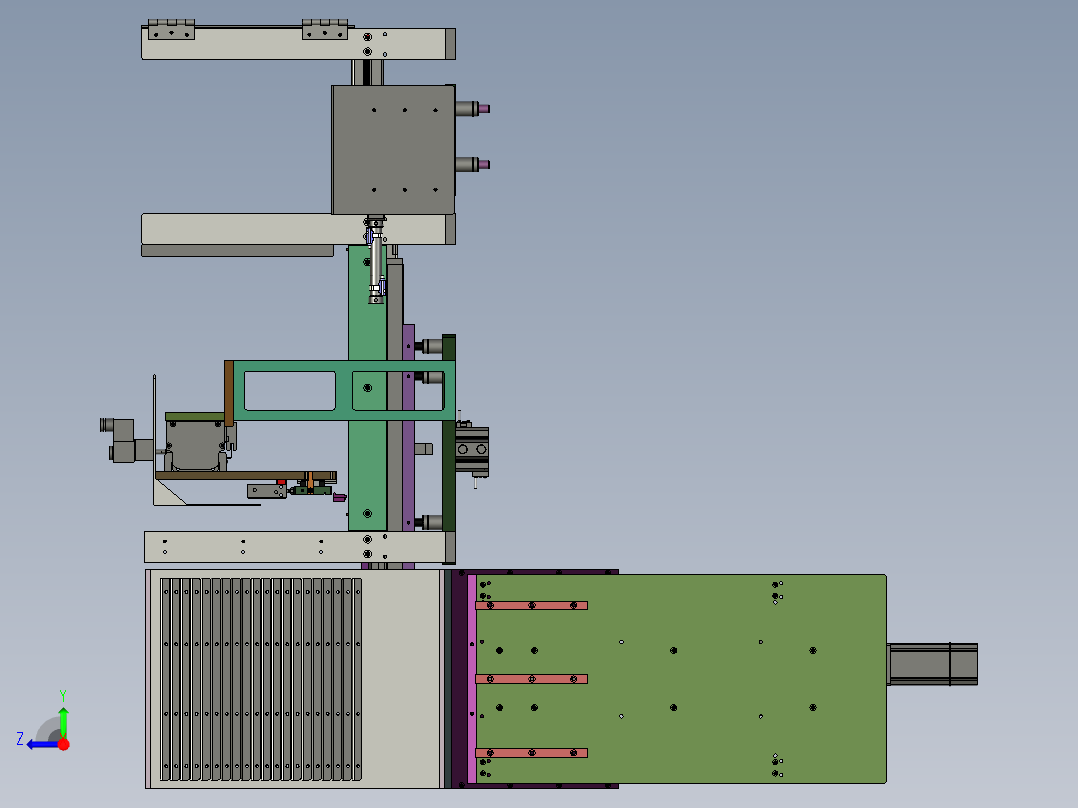Click the blue Z axis arrow of the triad

click(43, 744)
